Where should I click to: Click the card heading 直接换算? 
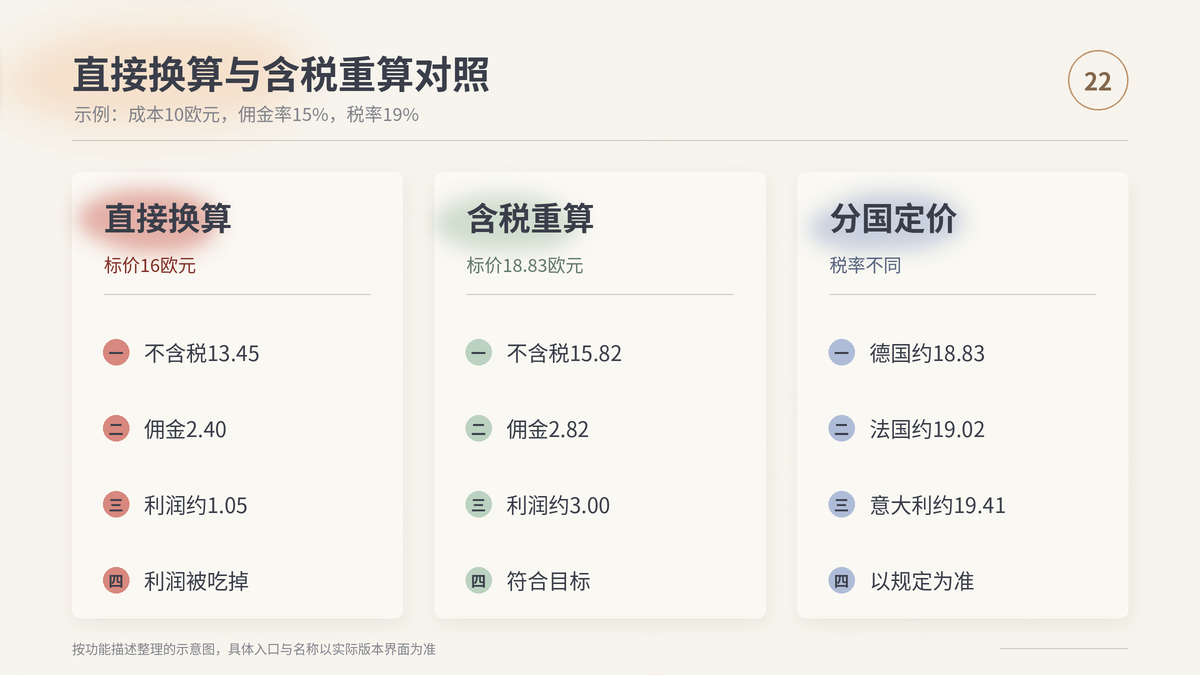click(x=168, y=219)
